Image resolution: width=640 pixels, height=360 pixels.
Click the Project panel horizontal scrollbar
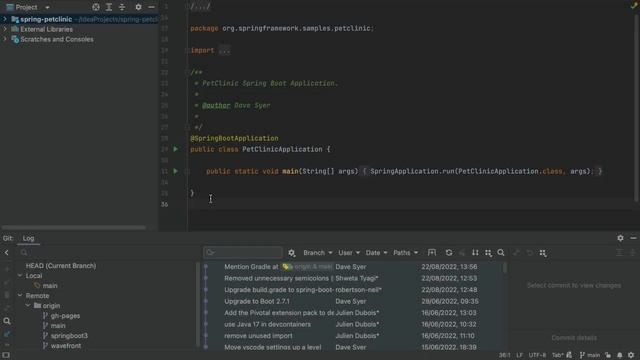pyautogui.click(x=73, y=227)
